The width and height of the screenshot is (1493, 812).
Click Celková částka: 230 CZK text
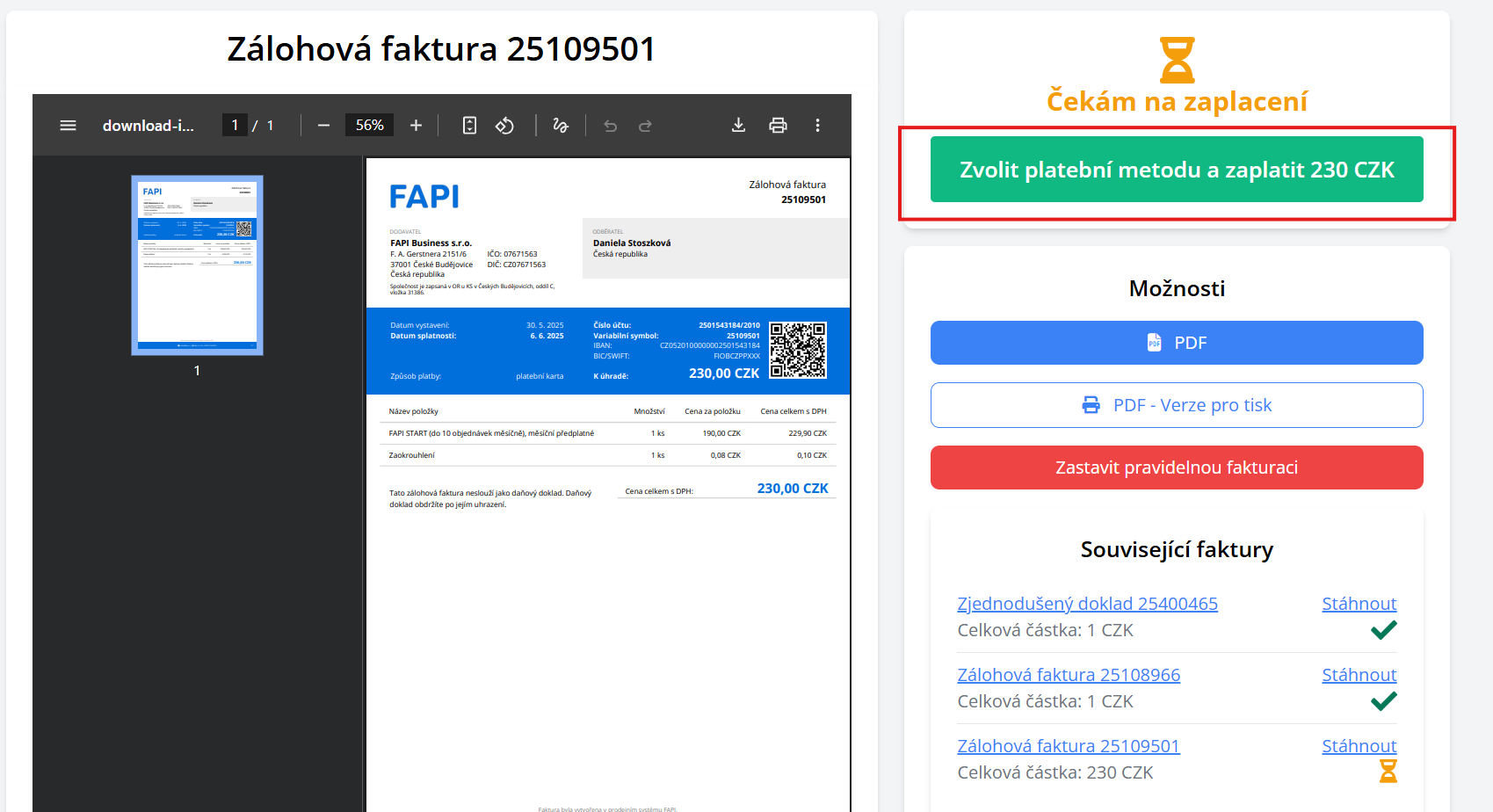pyautogui.click(x=1055, y=772)
